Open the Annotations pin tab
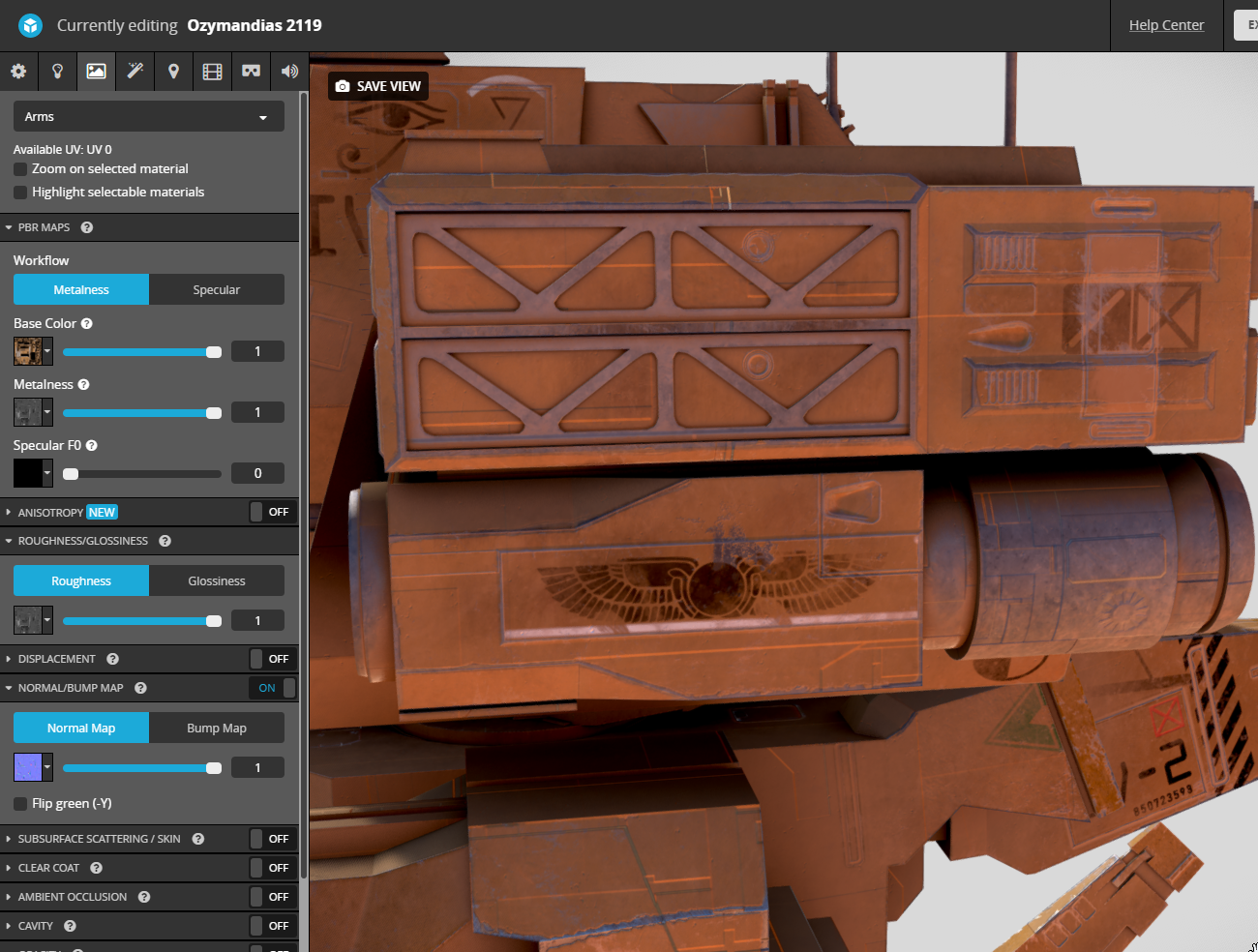Image resolution: width=1258 pixels, height=952 pixels. pos(173,71)
